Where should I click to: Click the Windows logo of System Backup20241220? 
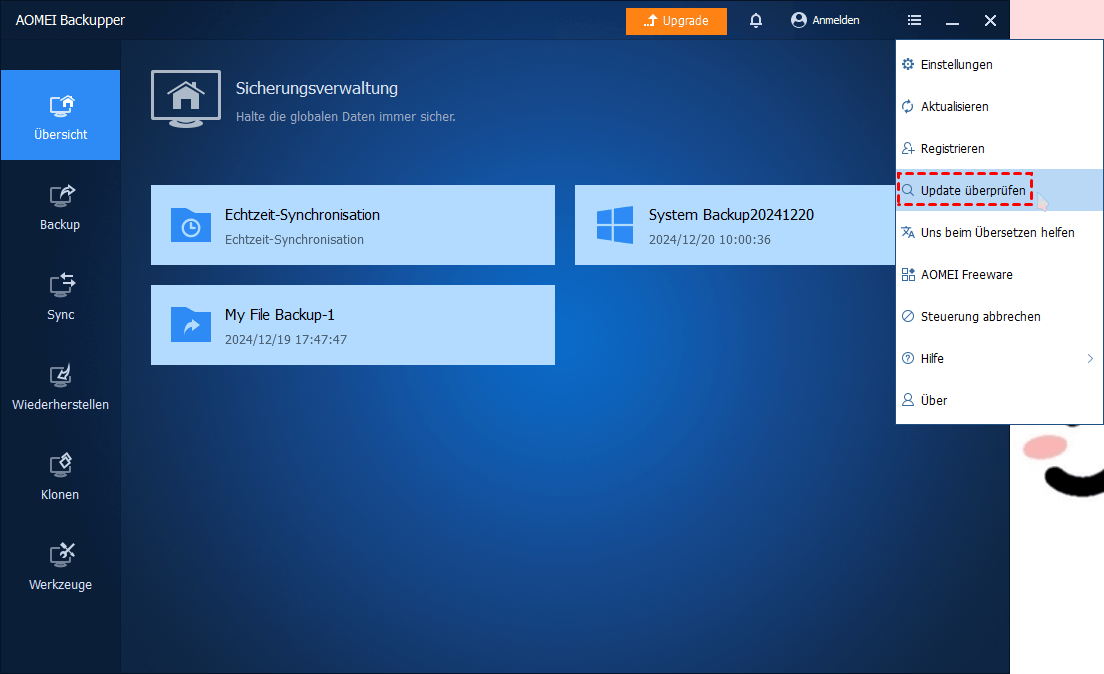(x=615, y=225)
